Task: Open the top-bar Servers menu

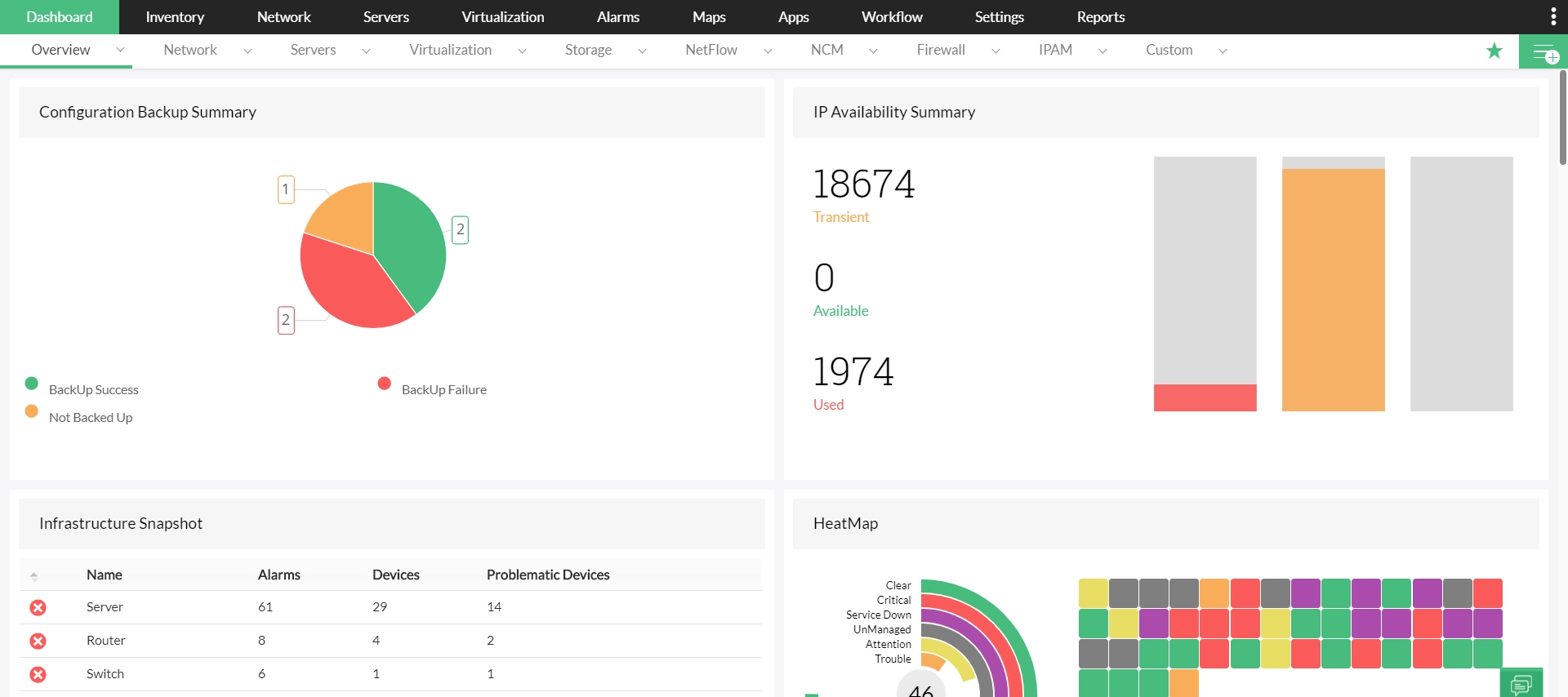Action: (386, 17)
